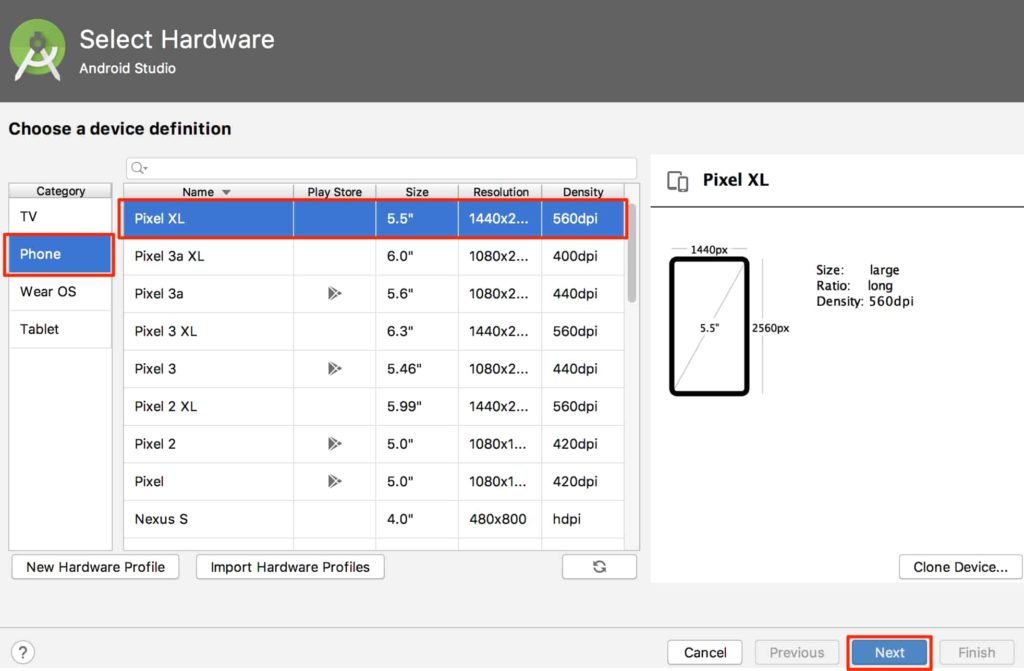Viewport: 1024px width, 671px height.
Task: Select the Pixel 3 XL device
Action: coord(165,331)
